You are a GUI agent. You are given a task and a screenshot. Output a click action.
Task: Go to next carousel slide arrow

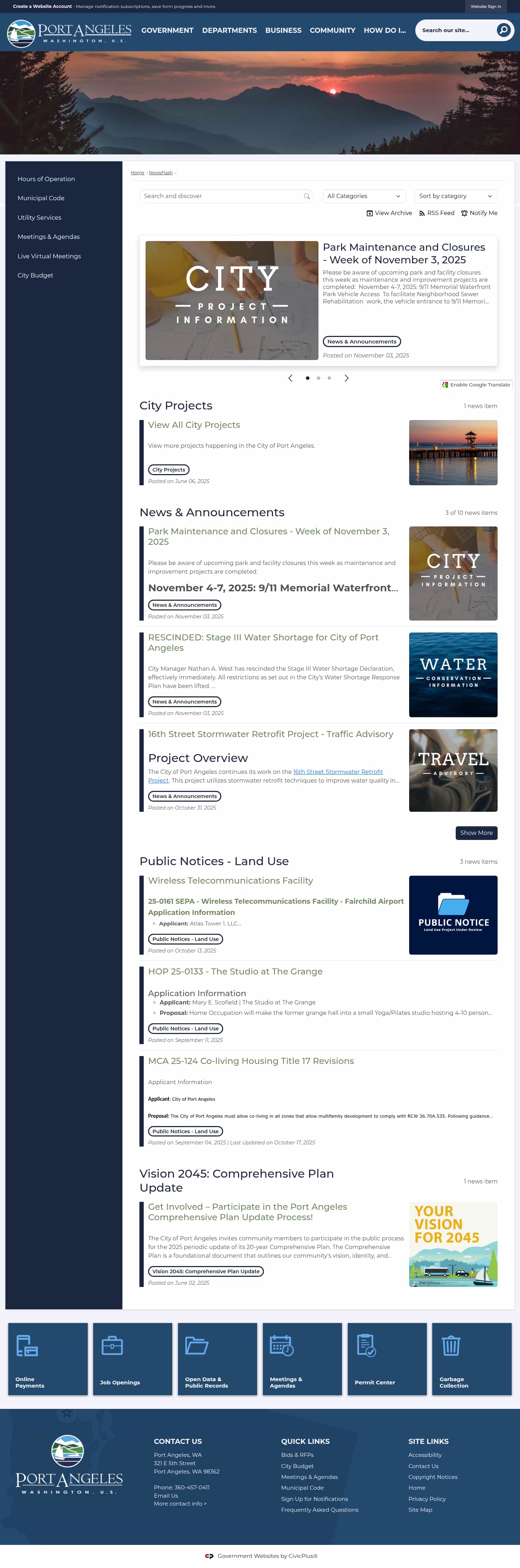[346, 378]
